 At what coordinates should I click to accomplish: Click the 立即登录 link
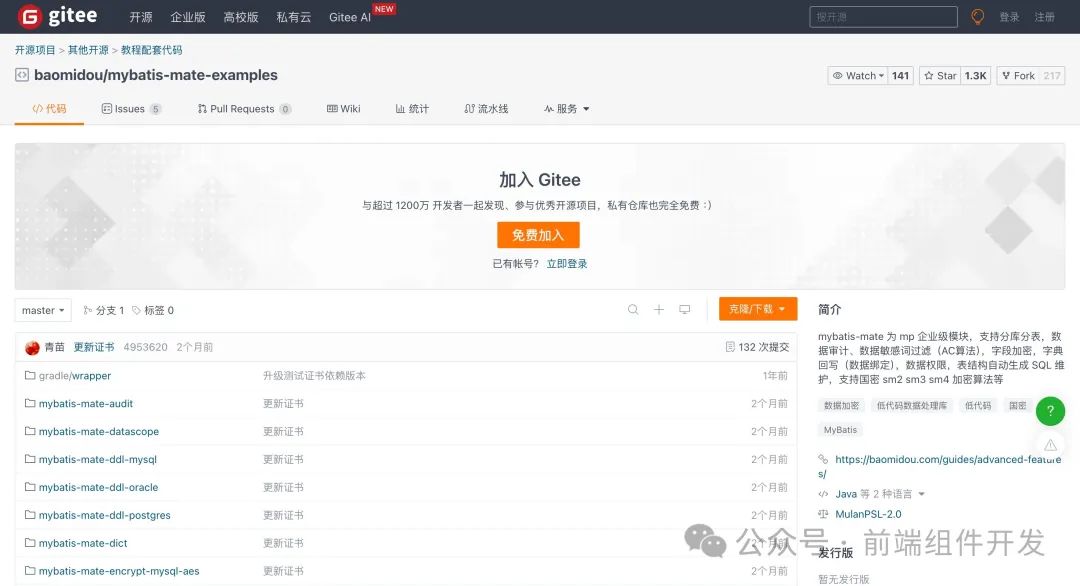[567, 264]
